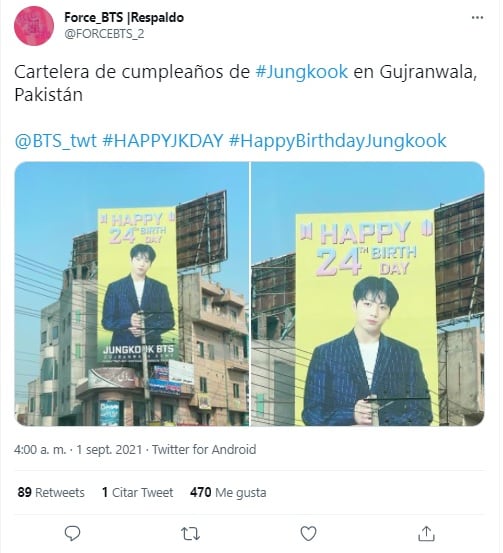Viewport: 503px width, 553px height.
Task: Open the #HappyBirthdayJungkook hashtag
Action: [x=338, y=141]
